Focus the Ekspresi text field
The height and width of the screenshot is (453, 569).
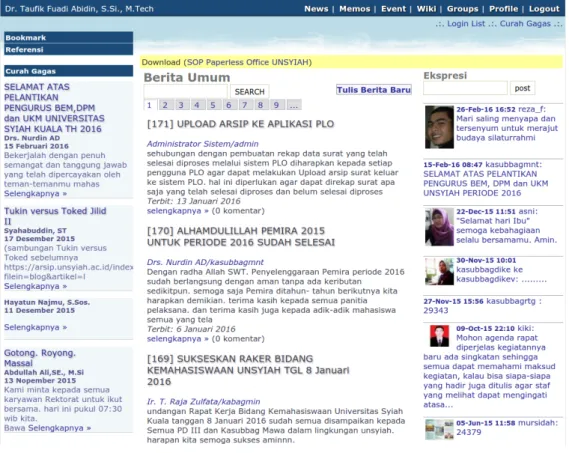(x=465, y=88)
